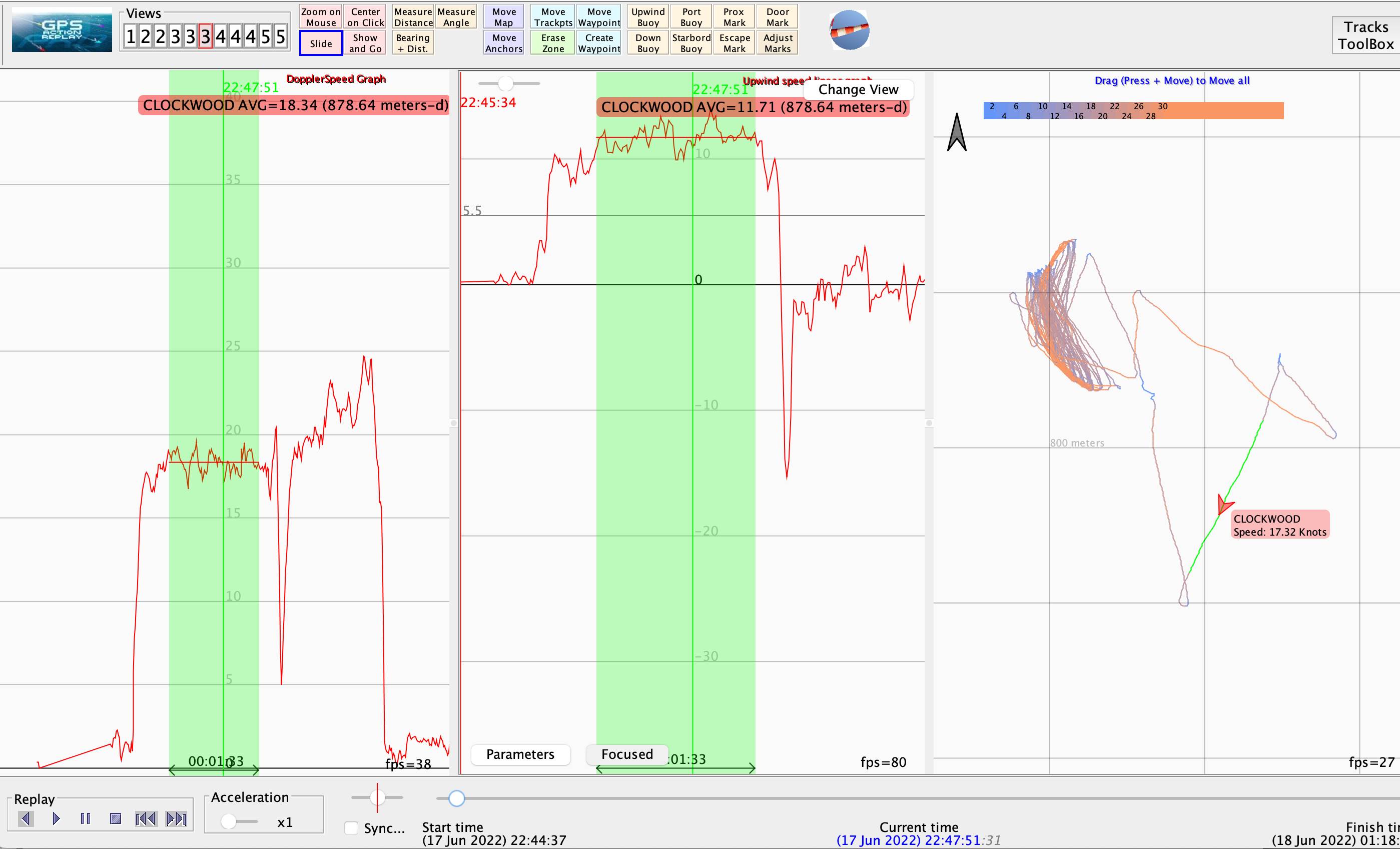
Task: Click the Acceleration speed slider
Action: point(229,822)
